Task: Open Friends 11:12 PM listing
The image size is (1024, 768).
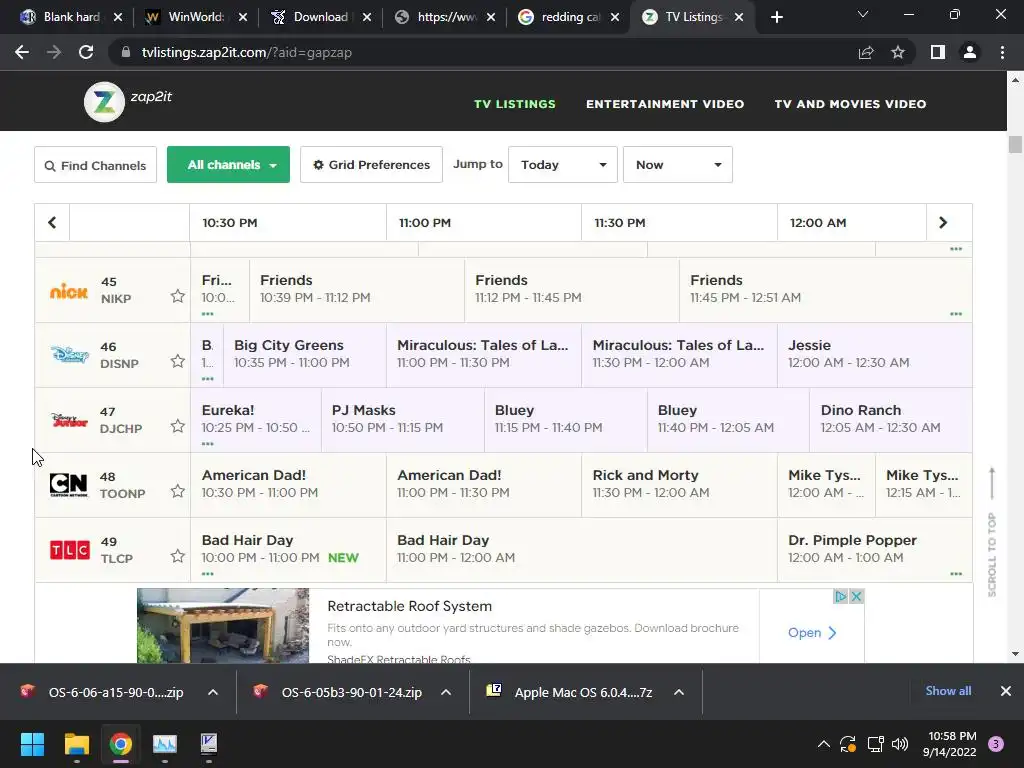Action: pos(571,289)
